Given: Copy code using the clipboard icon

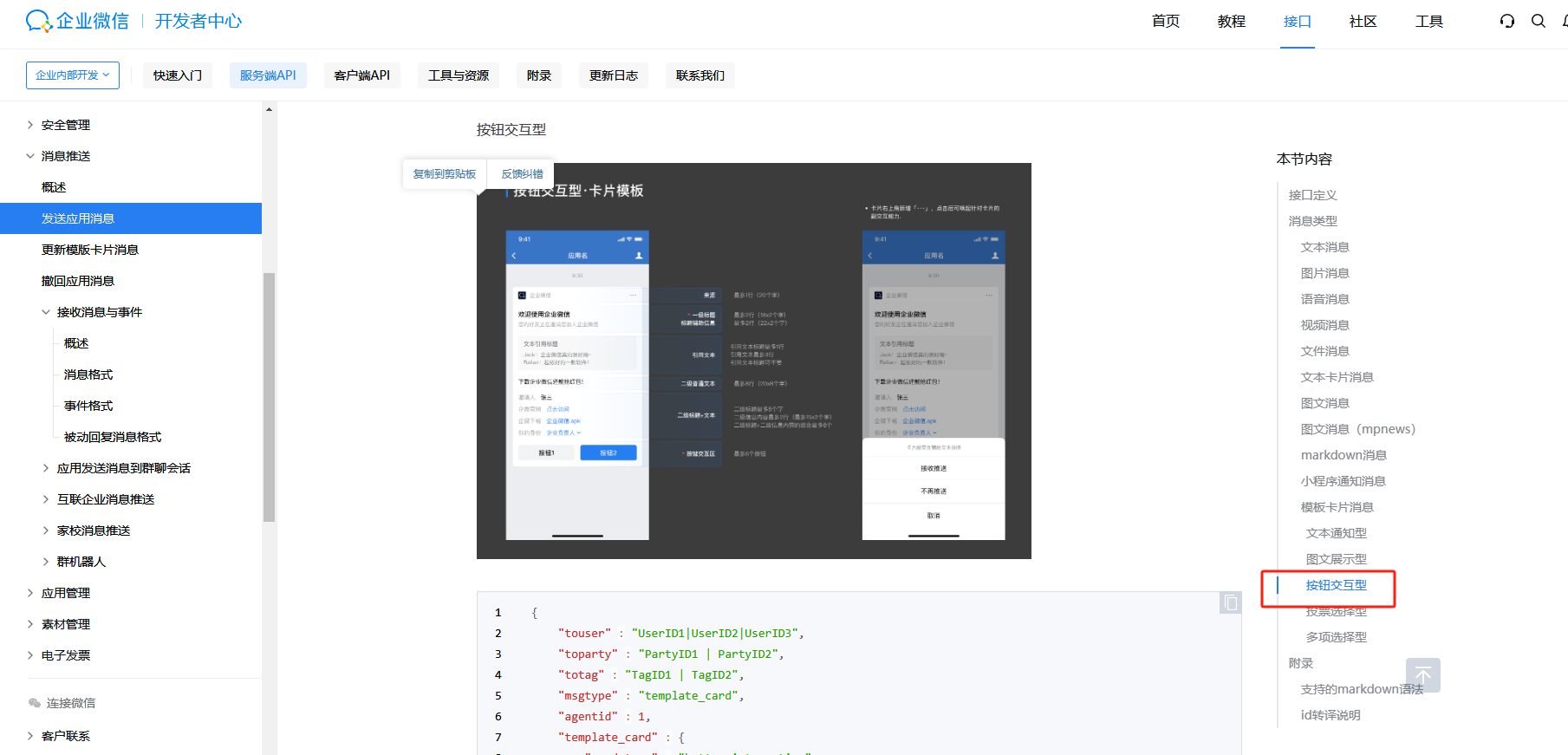Looking at the screenshot, I should click(x=1230, y=602).
